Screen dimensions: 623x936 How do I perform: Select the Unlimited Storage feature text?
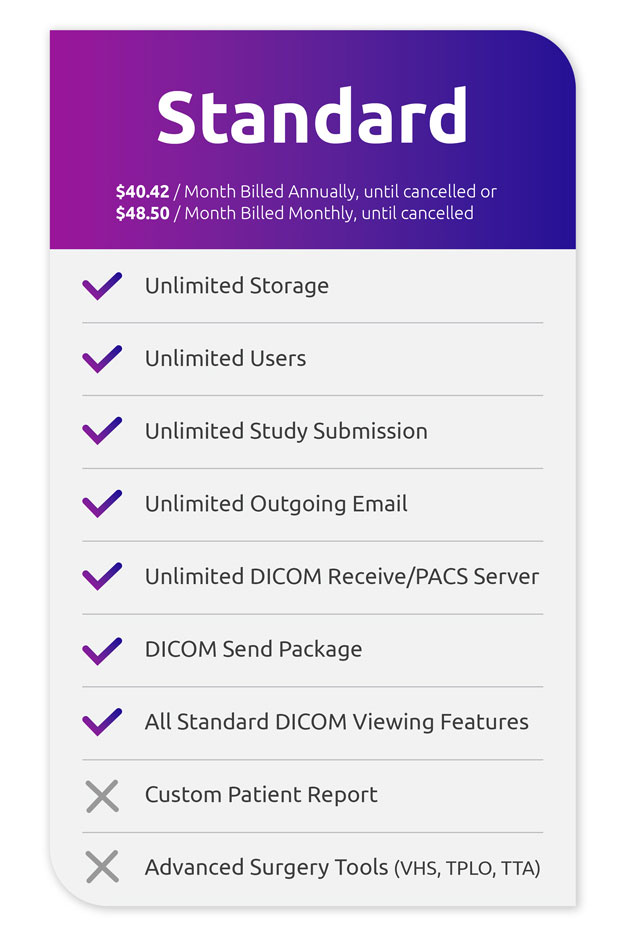237,286
